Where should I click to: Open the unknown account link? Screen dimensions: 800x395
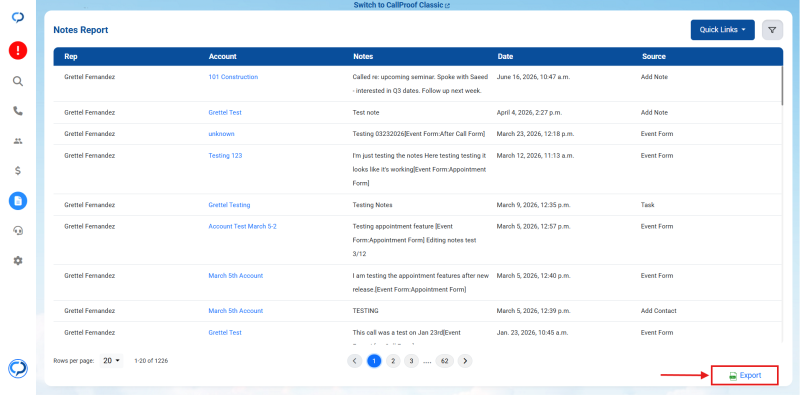pos(221,134)
